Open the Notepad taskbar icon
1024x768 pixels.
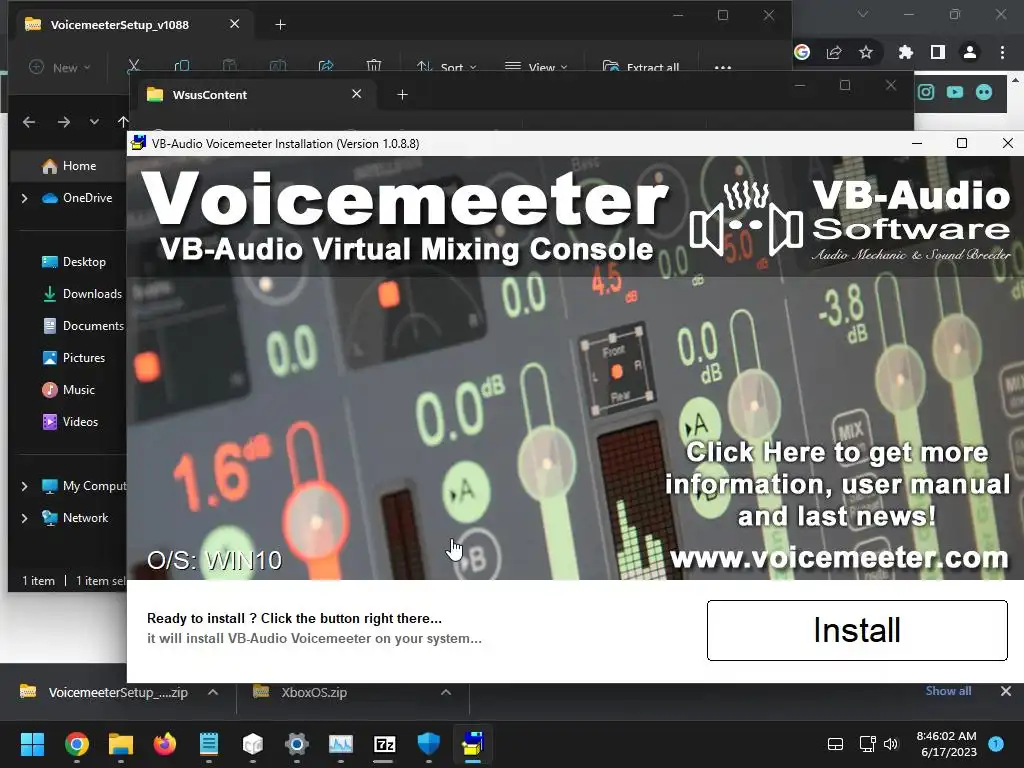pos(209,744)
